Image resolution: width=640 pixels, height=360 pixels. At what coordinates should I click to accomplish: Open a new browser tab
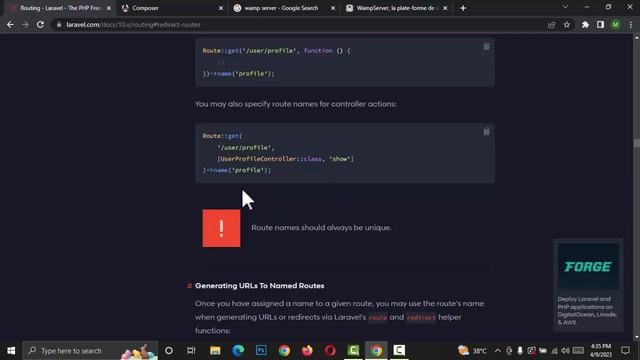pyautogui.click(x=463, y=8)
